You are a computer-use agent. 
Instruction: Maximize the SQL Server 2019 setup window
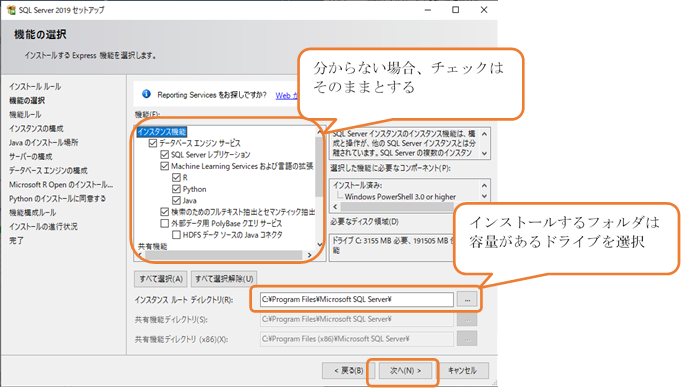[455, 10]
